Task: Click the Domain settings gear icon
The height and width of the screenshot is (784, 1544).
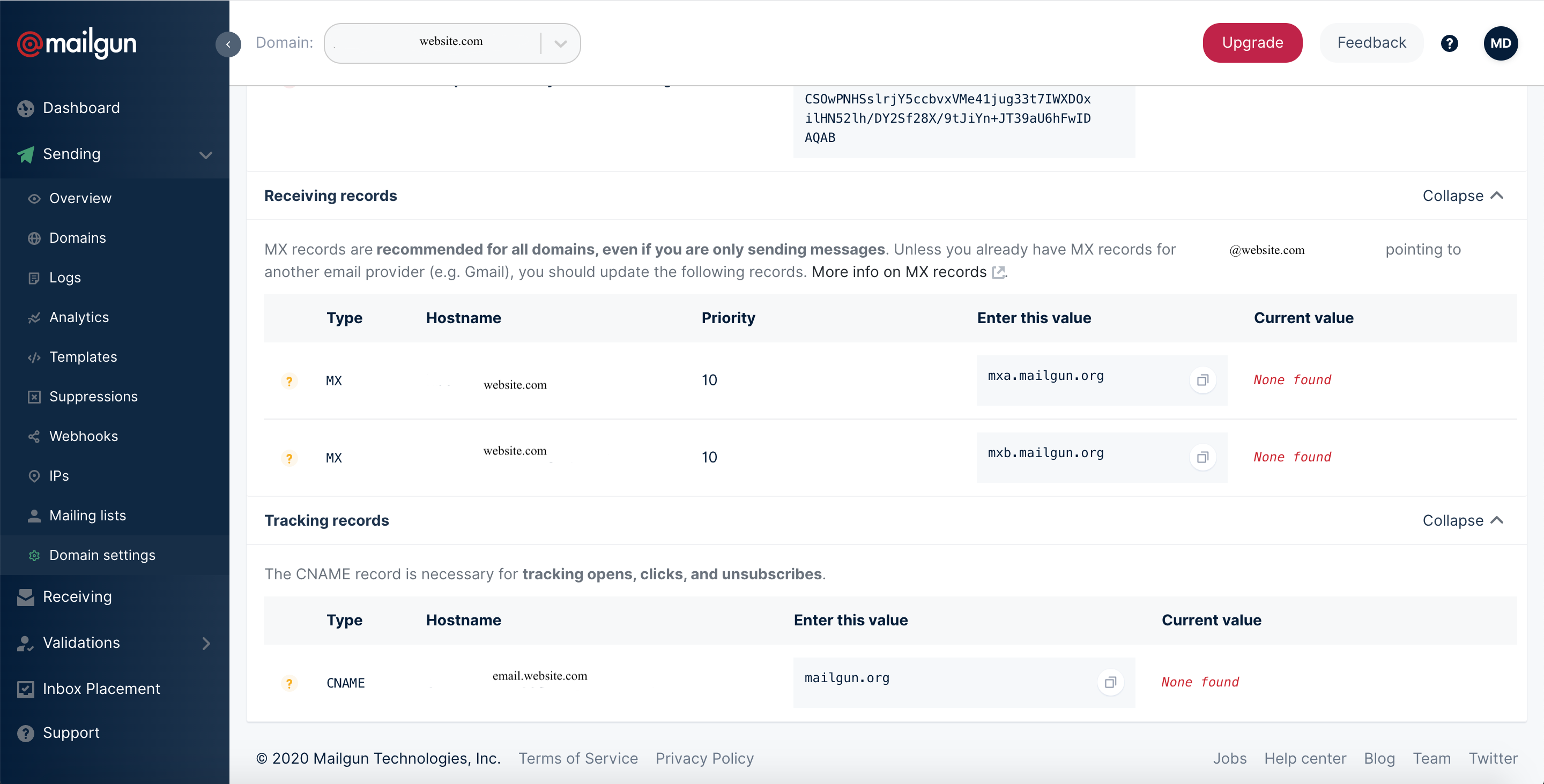Action: click(x=34, y=555)
